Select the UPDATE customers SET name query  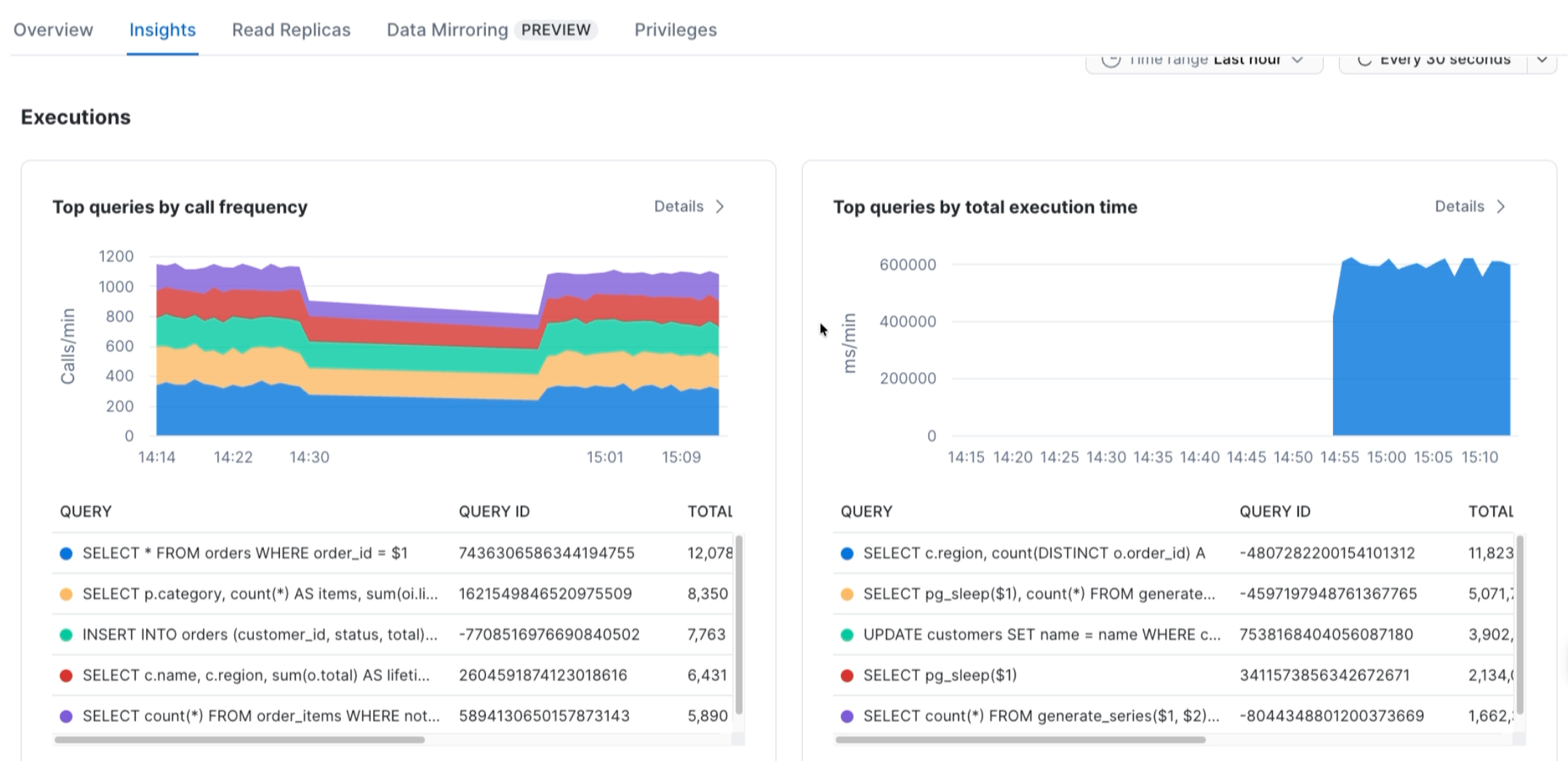[1042, 635]
